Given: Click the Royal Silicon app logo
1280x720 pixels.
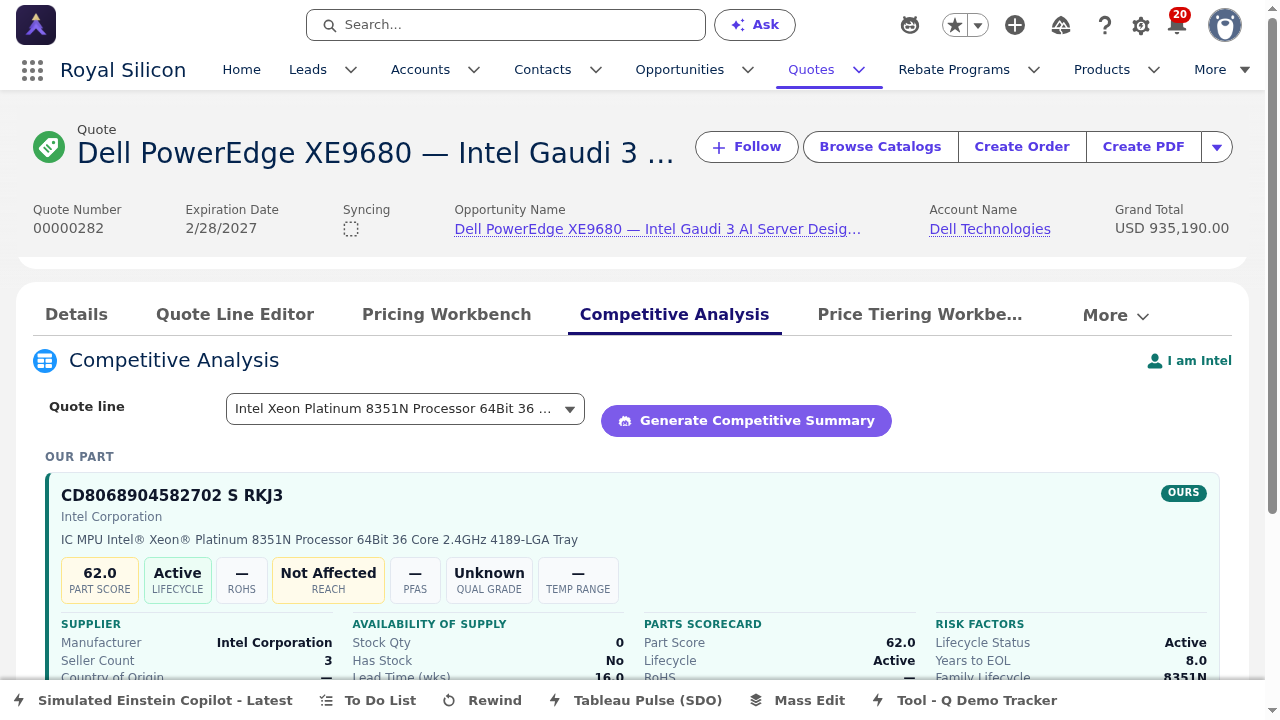Looking at the screenshot, I should click(36, 25).
